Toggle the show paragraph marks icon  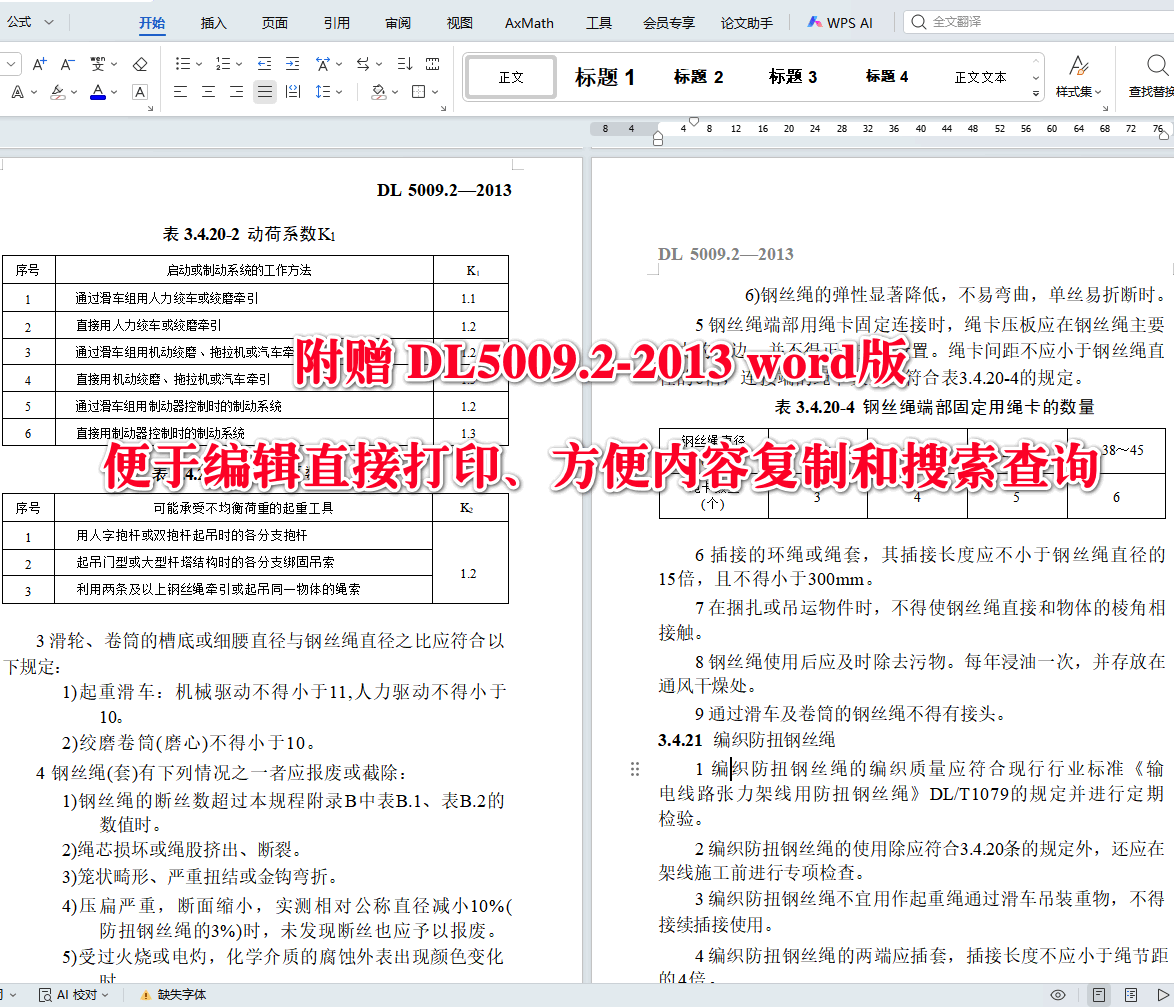tap(433, 64)
